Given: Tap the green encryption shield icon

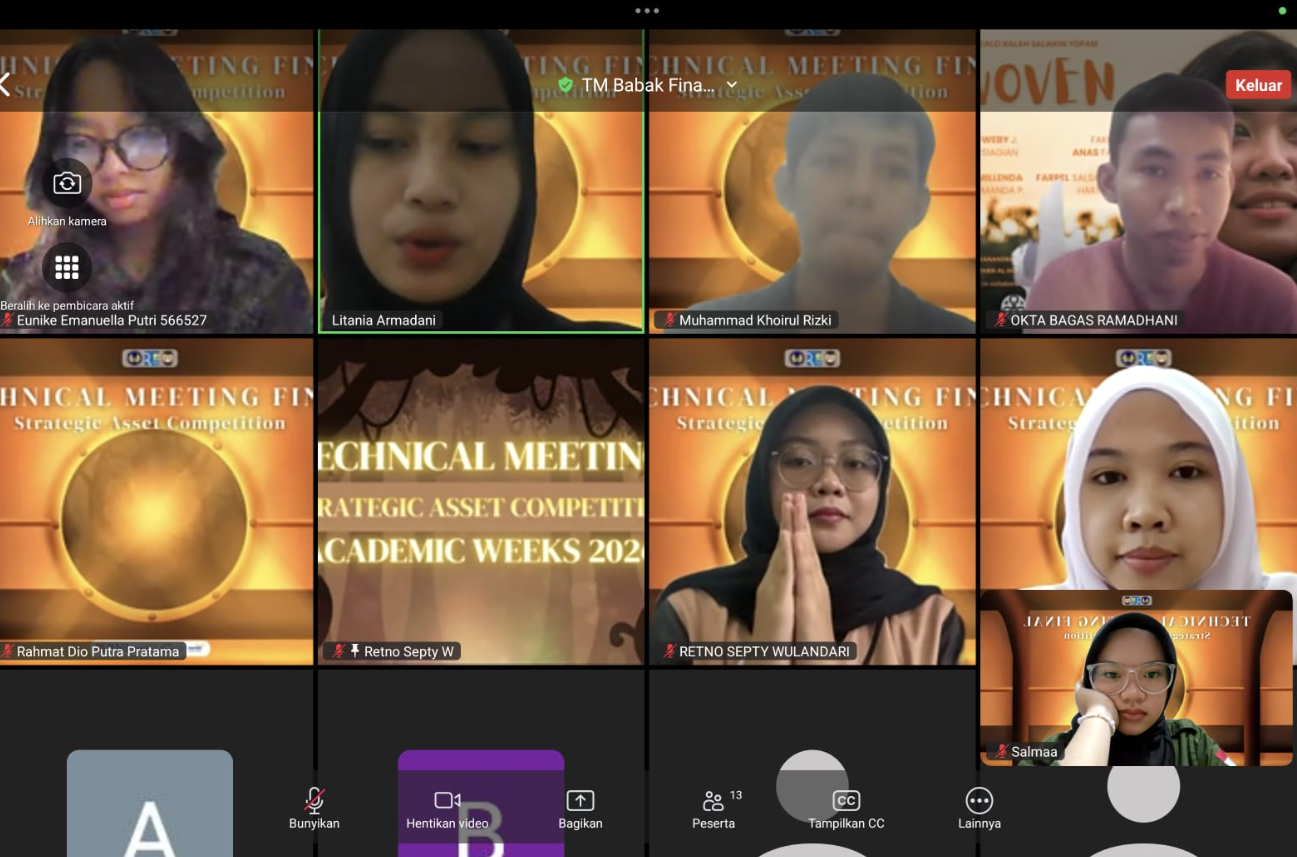Looking at the screenshot, I should 565,85.
